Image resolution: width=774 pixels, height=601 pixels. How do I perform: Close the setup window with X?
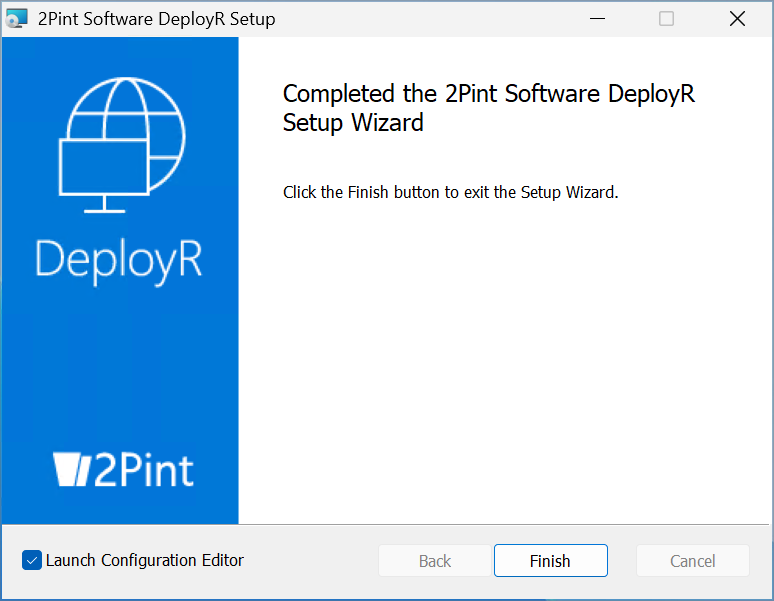tap(737, 19)
